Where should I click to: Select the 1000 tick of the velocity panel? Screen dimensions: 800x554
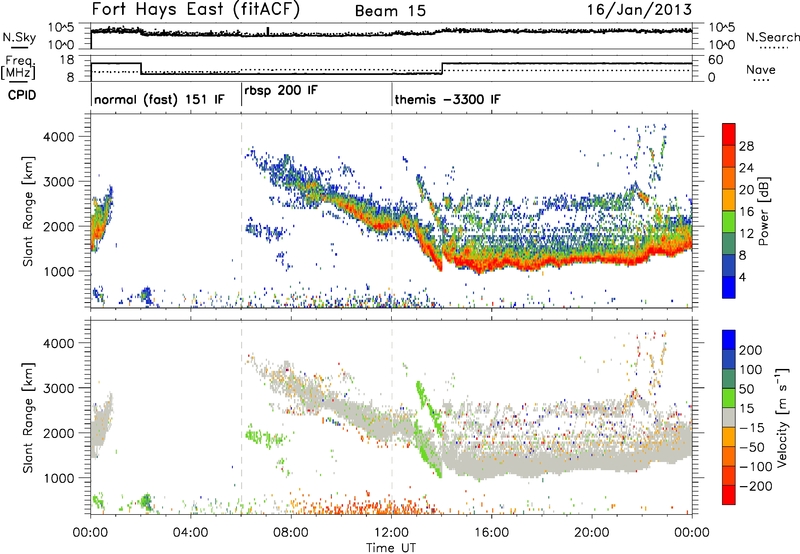point(59,478)
